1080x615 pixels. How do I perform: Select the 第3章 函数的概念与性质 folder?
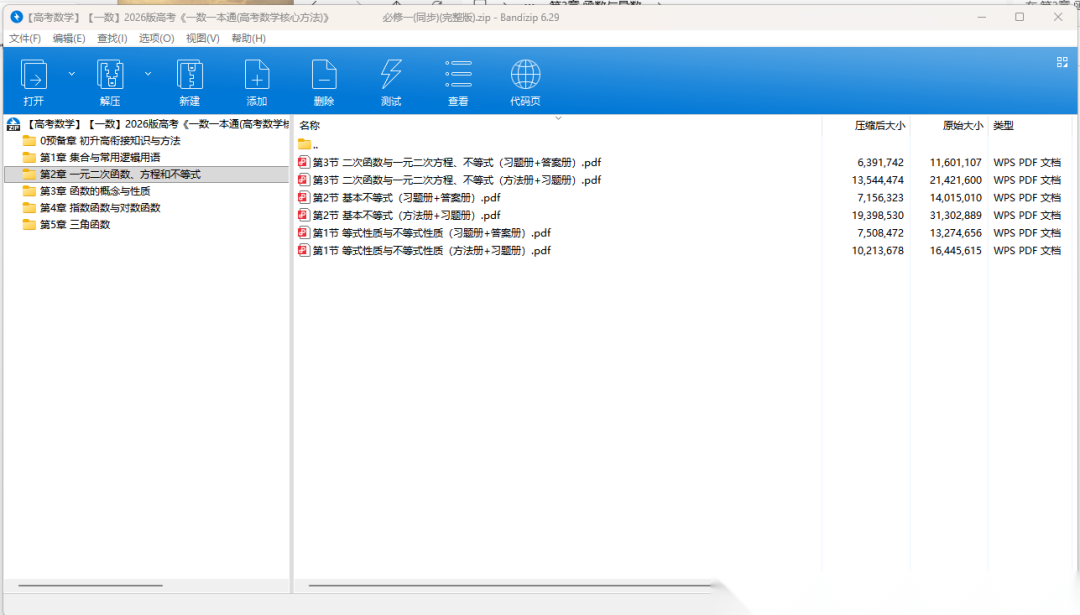pos(94,191)
